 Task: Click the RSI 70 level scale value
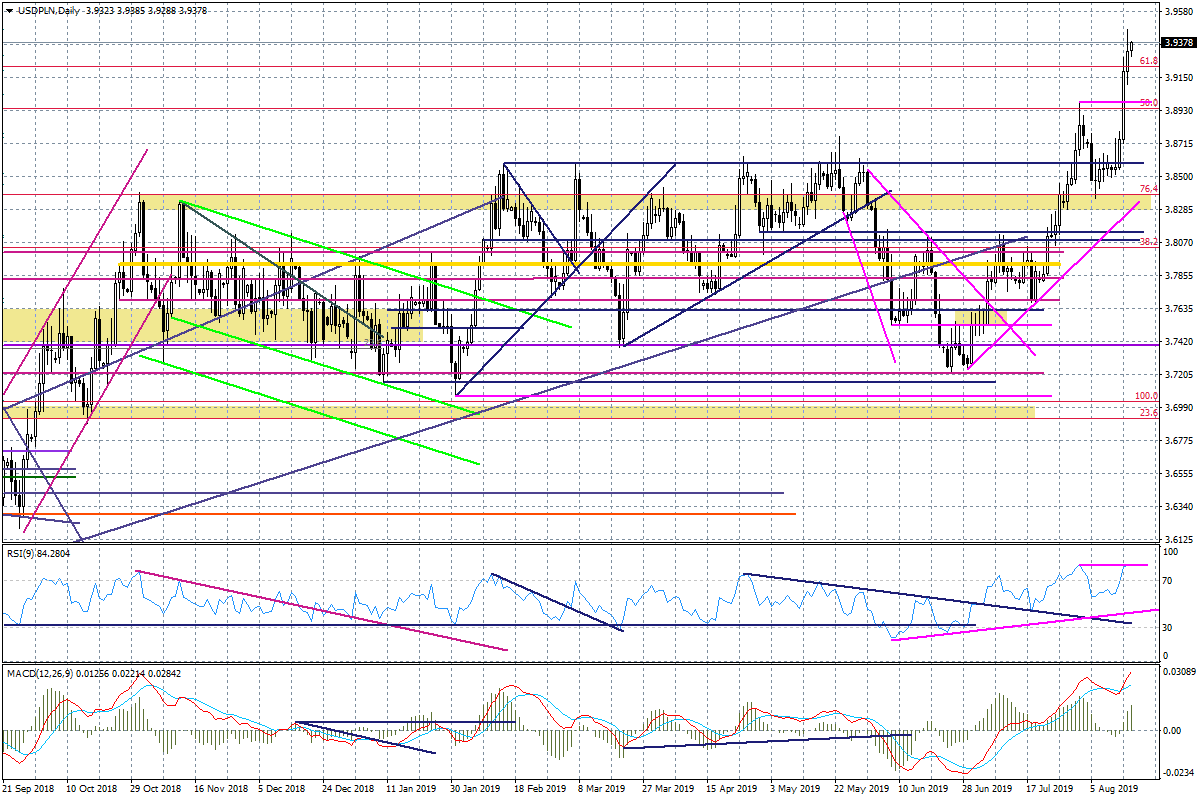[1167, 579]
